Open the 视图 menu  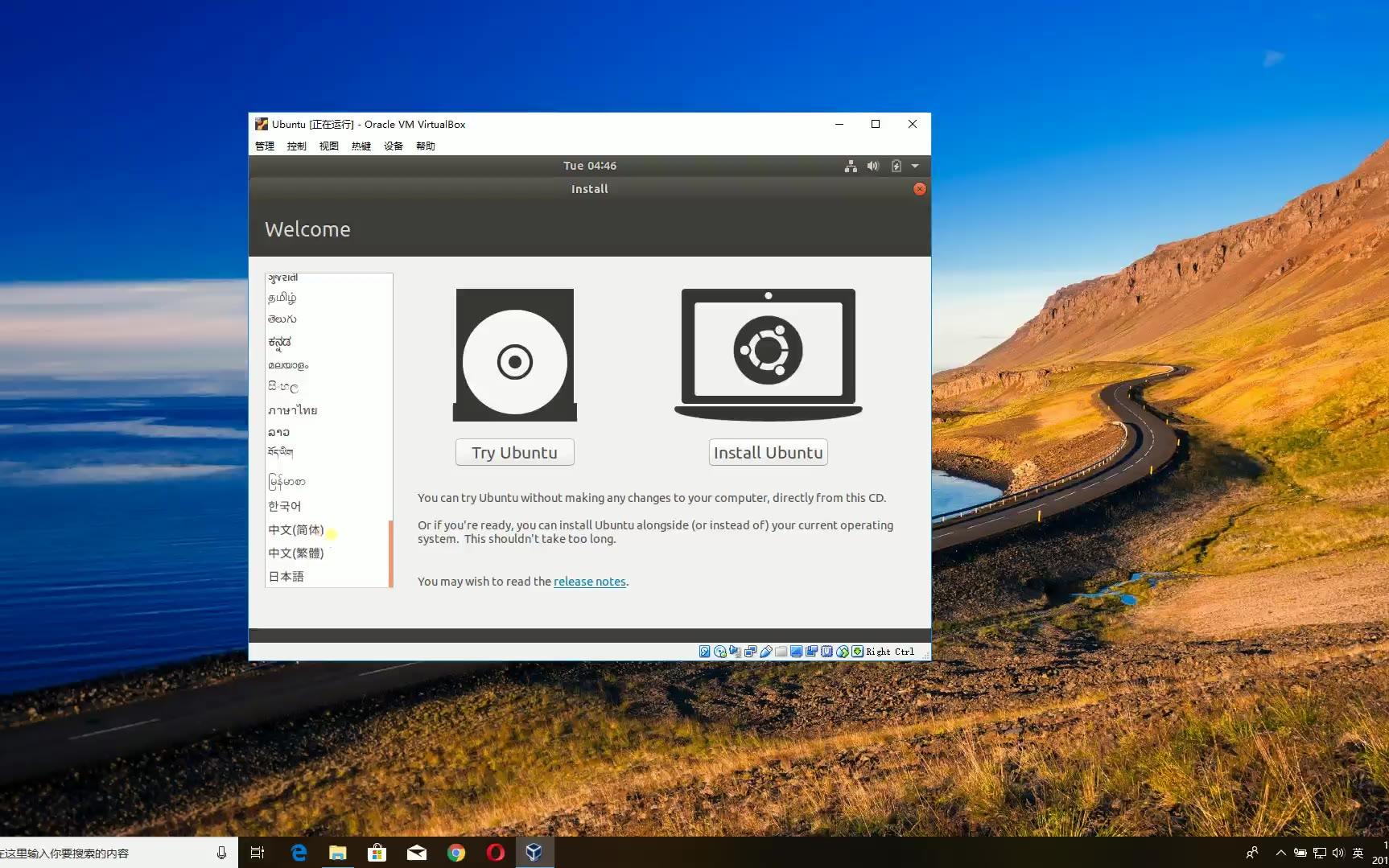[x=329, y=146]
